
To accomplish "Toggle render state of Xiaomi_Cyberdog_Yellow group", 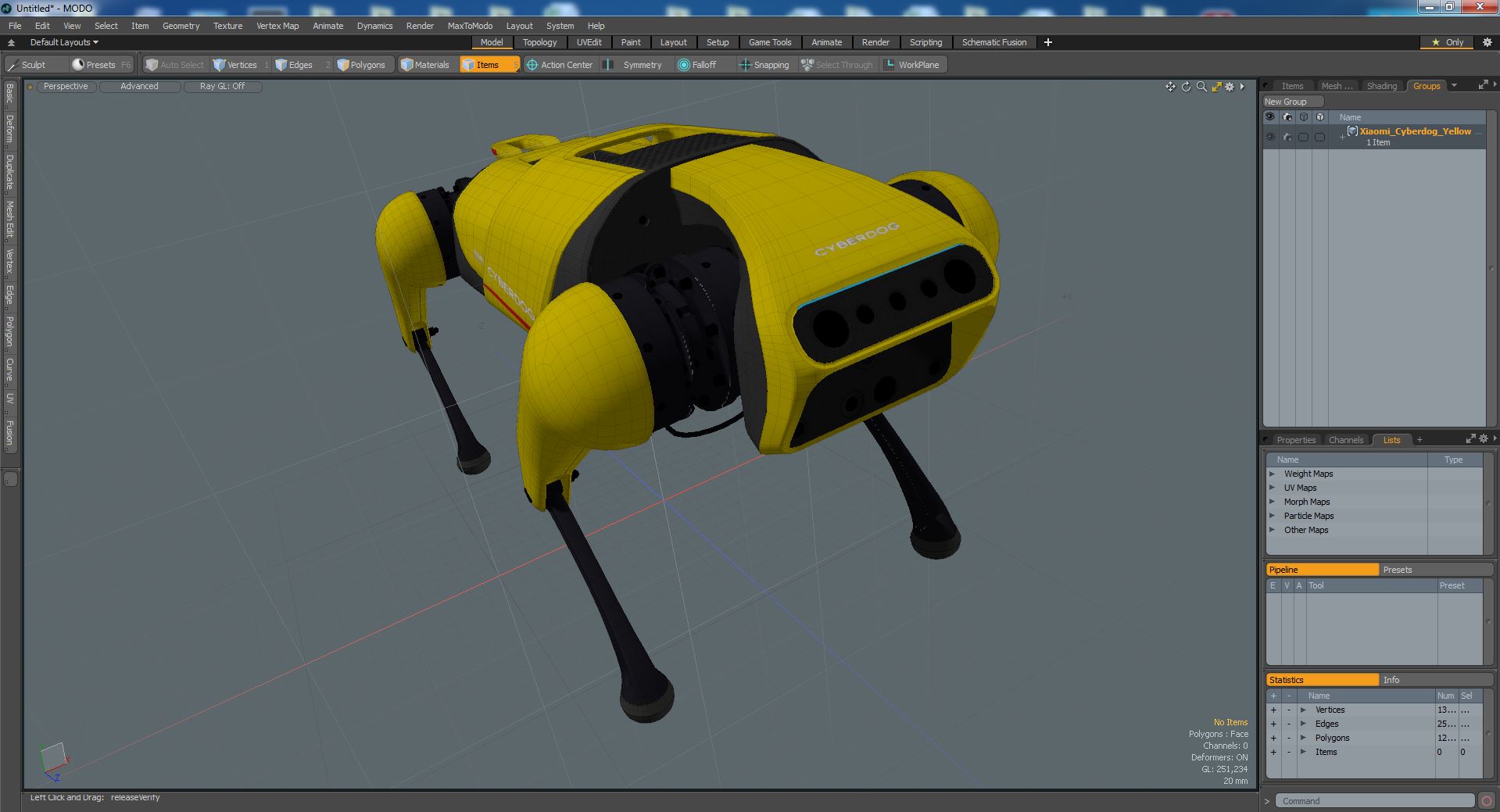I will click(x=1287, y=137).
